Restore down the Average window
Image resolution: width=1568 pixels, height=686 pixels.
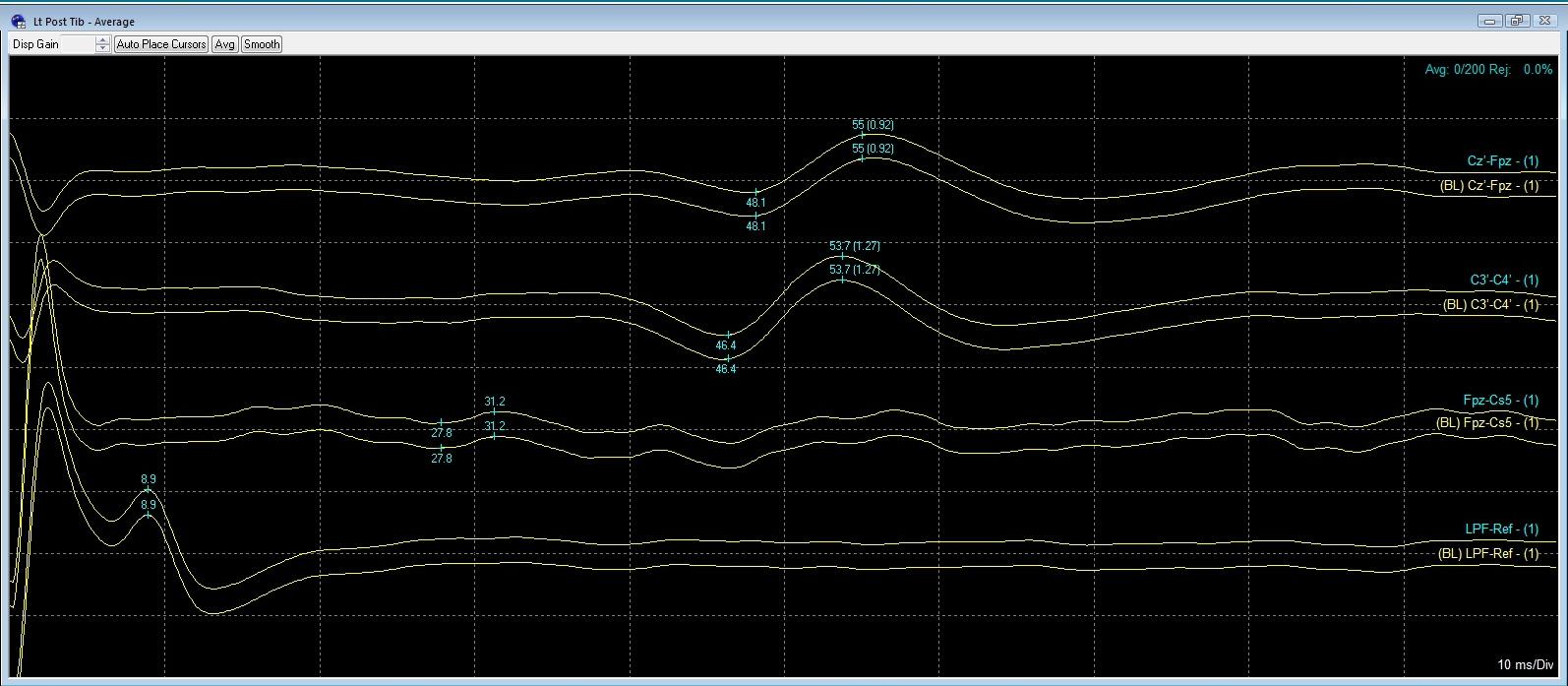tap(1516, 21)
